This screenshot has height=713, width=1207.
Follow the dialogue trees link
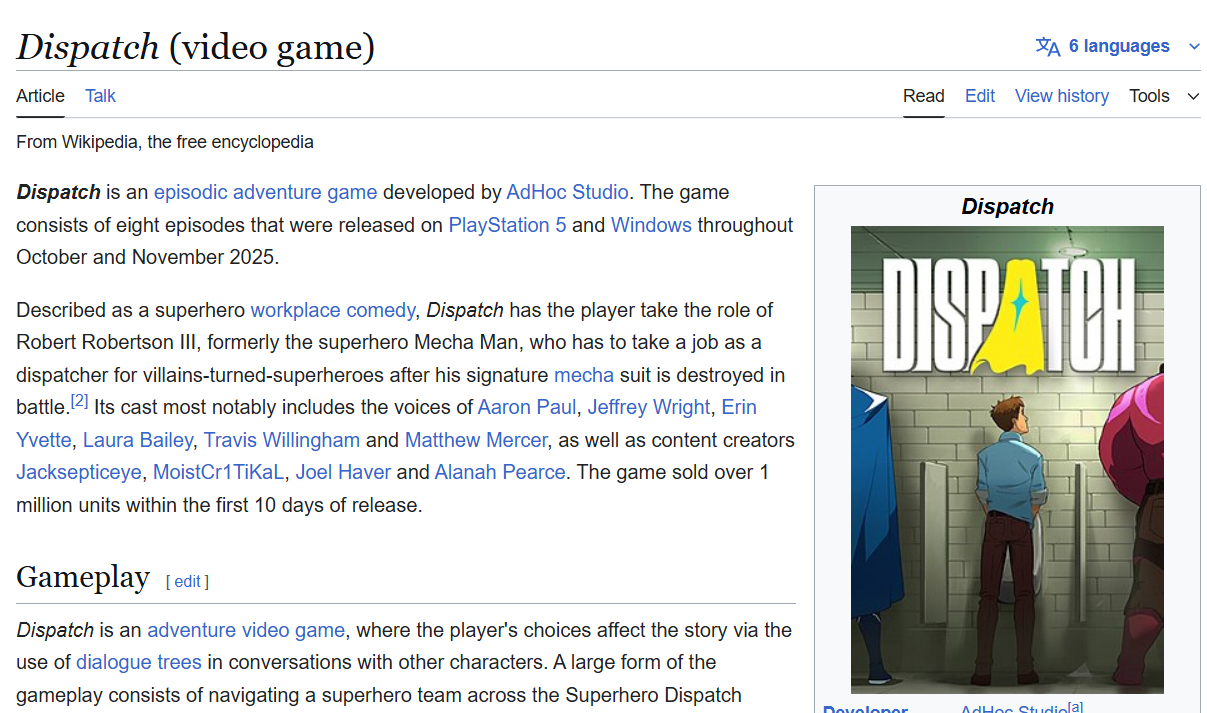coord(139,662)
